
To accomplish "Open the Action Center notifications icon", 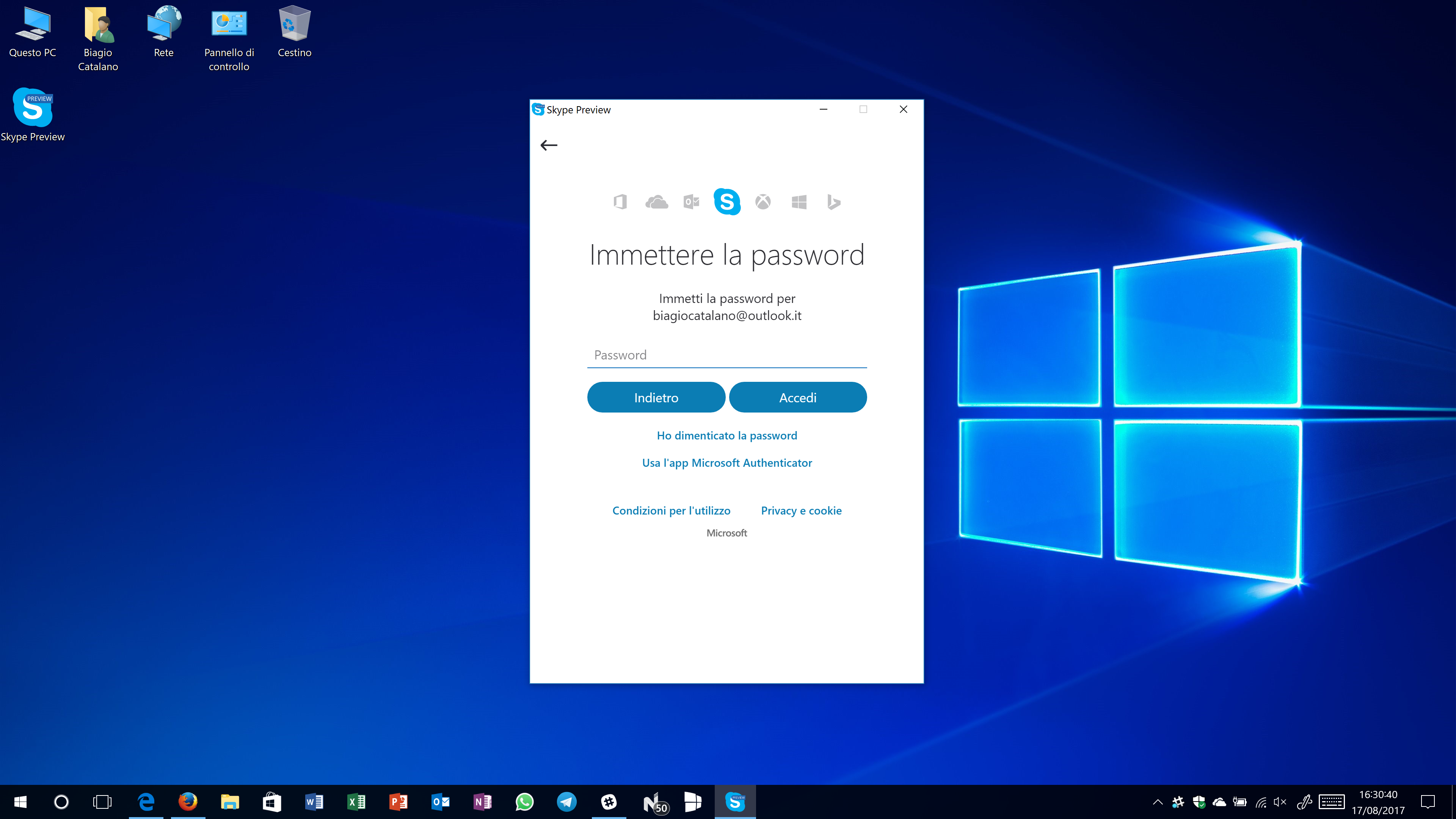I will click(1428, 802).
